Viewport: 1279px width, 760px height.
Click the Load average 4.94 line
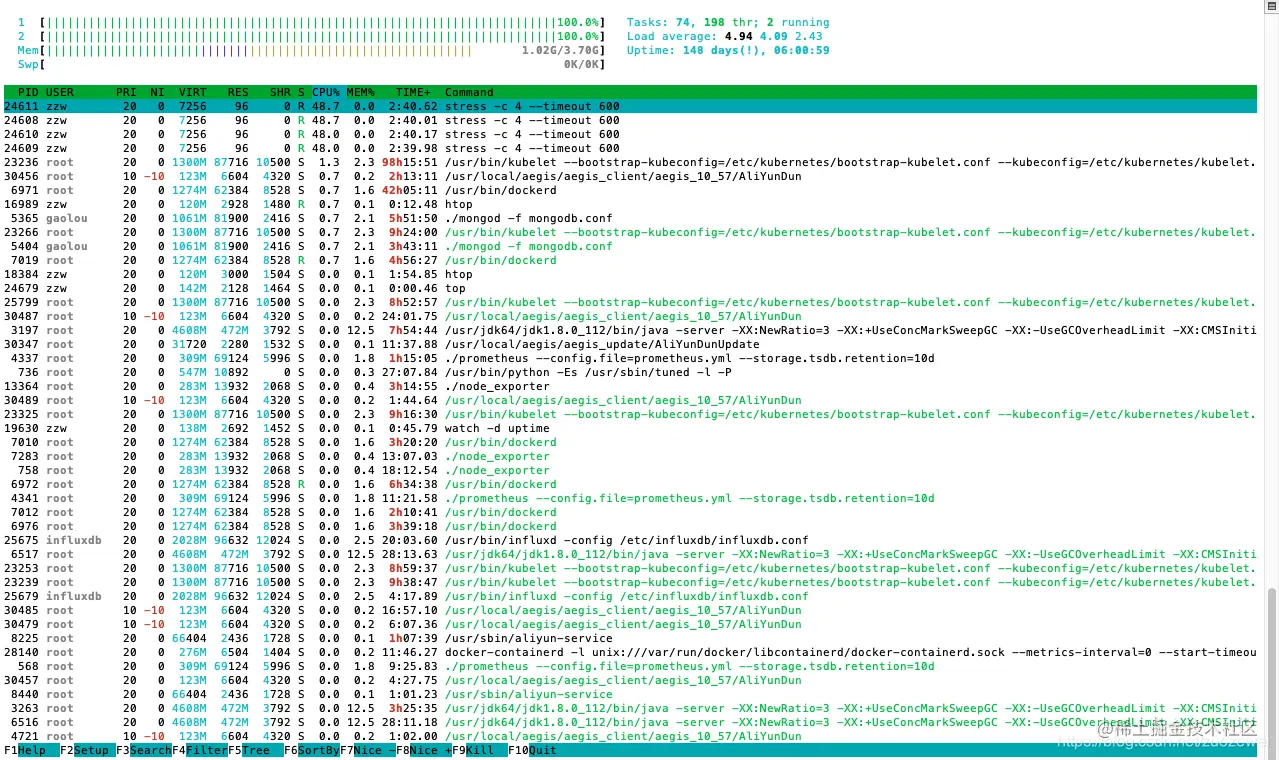point(725,36)
